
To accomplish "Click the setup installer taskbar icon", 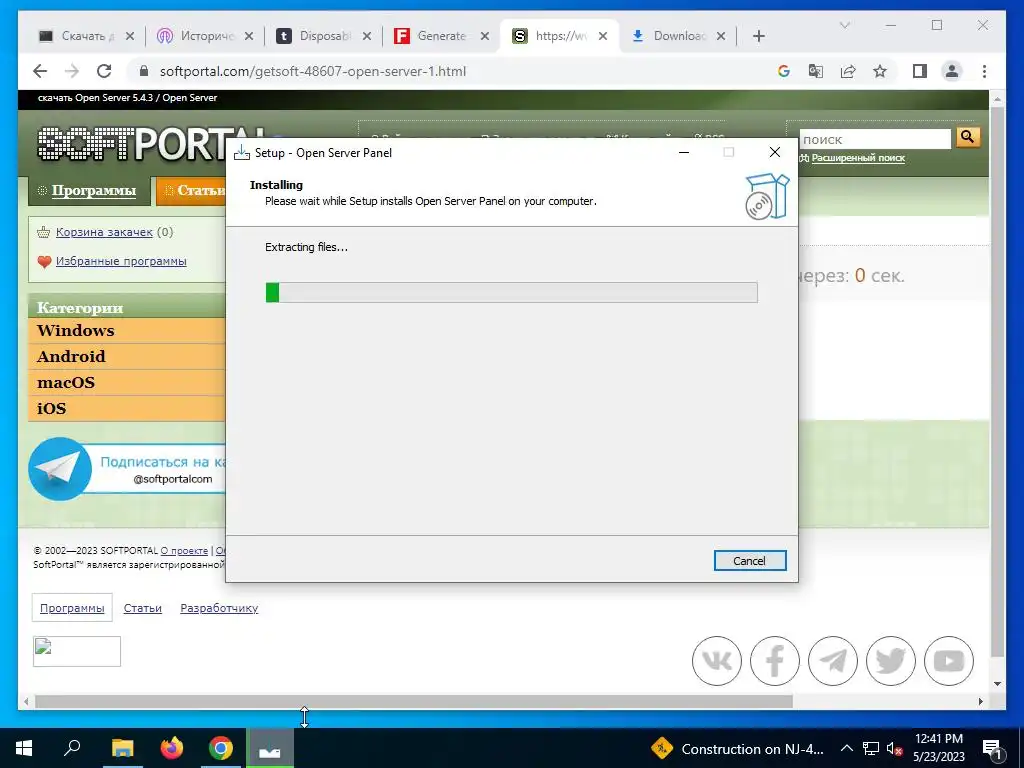I will [x=270, y=748].
